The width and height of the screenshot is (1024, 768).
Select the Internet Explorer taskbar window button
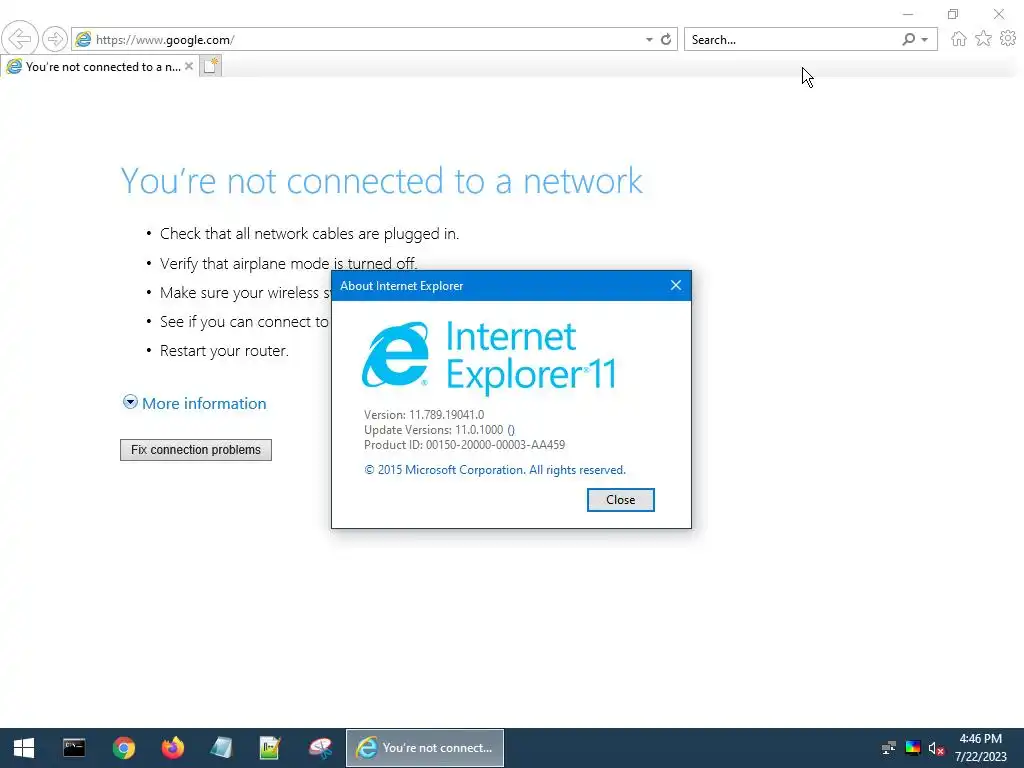point(424,748)
